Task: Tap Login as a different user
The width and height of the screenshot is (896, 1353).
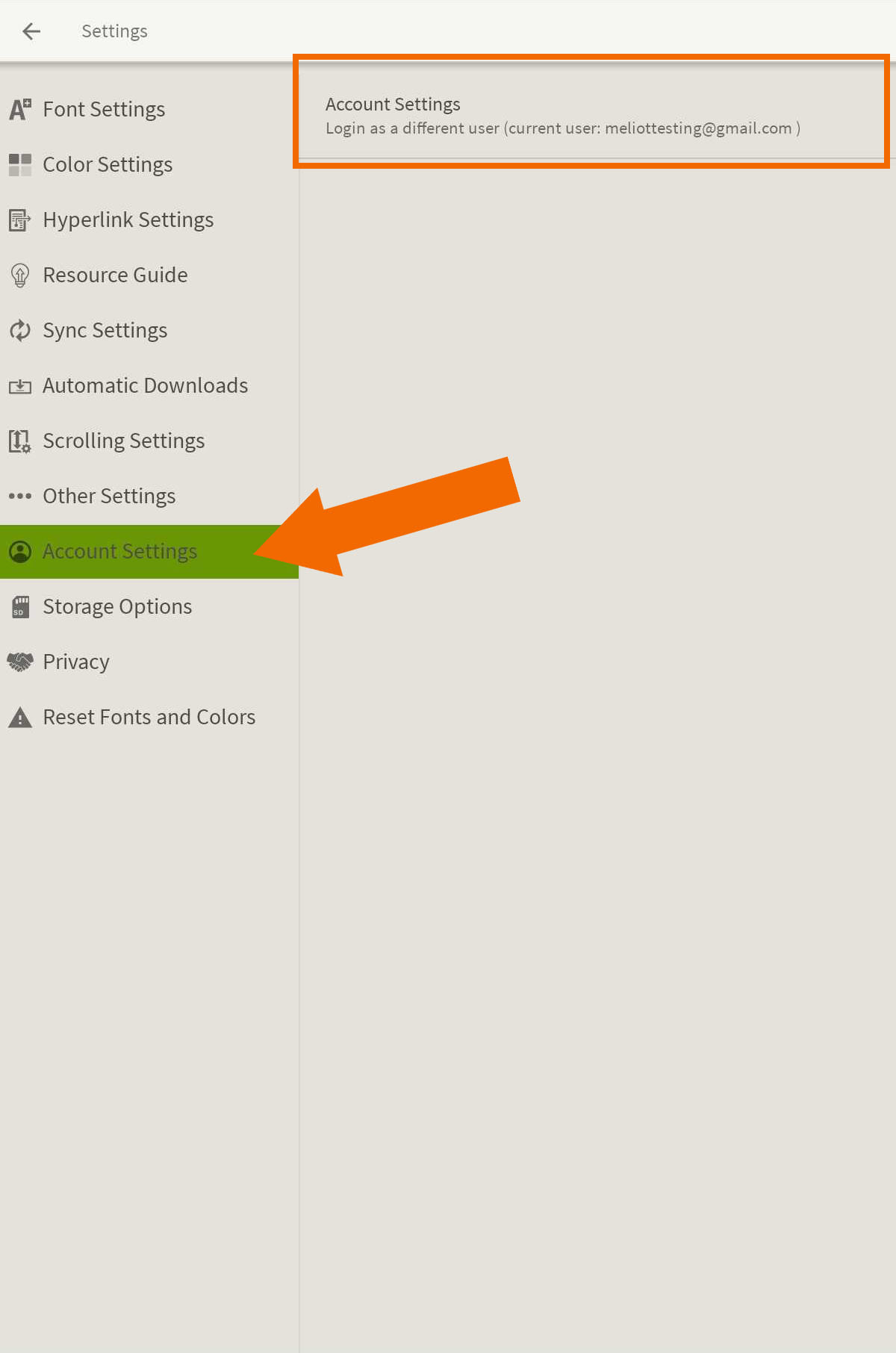Action: click(x=562, y=128)
